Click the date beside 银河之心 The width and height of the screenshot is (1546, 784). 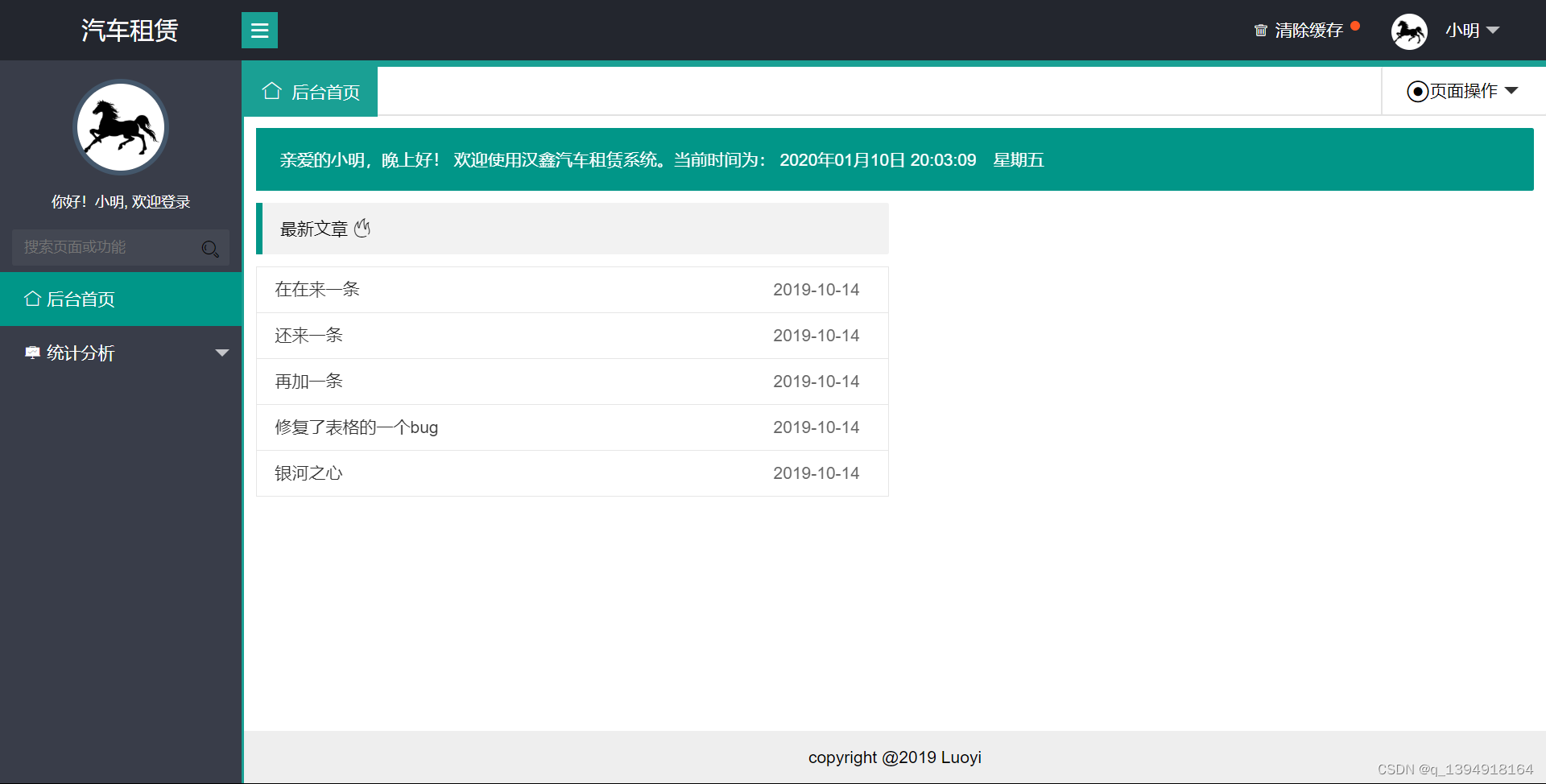point(816,473)
